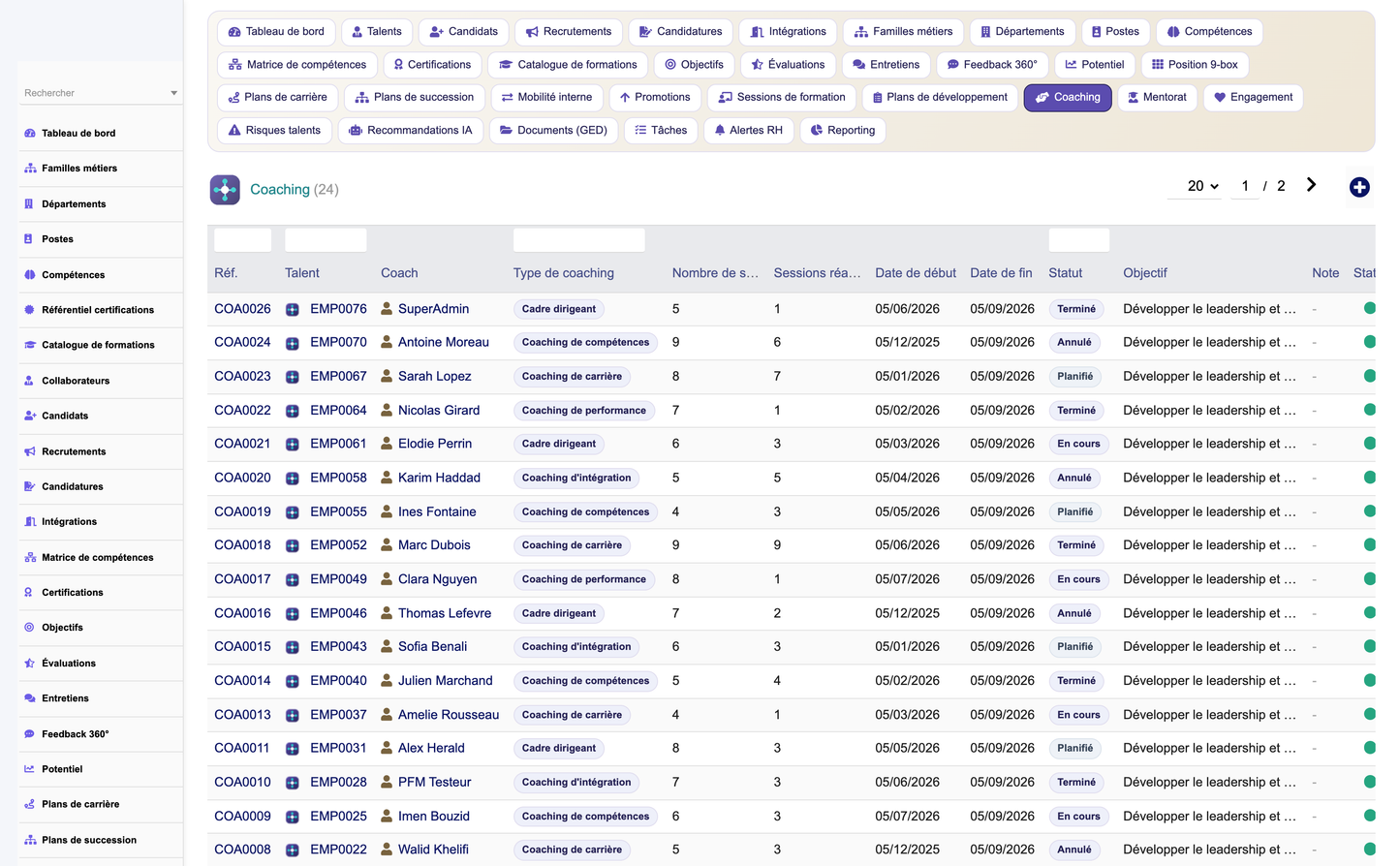
Task: Click the Coaching module logo icon
Action: tap(225, 190)
